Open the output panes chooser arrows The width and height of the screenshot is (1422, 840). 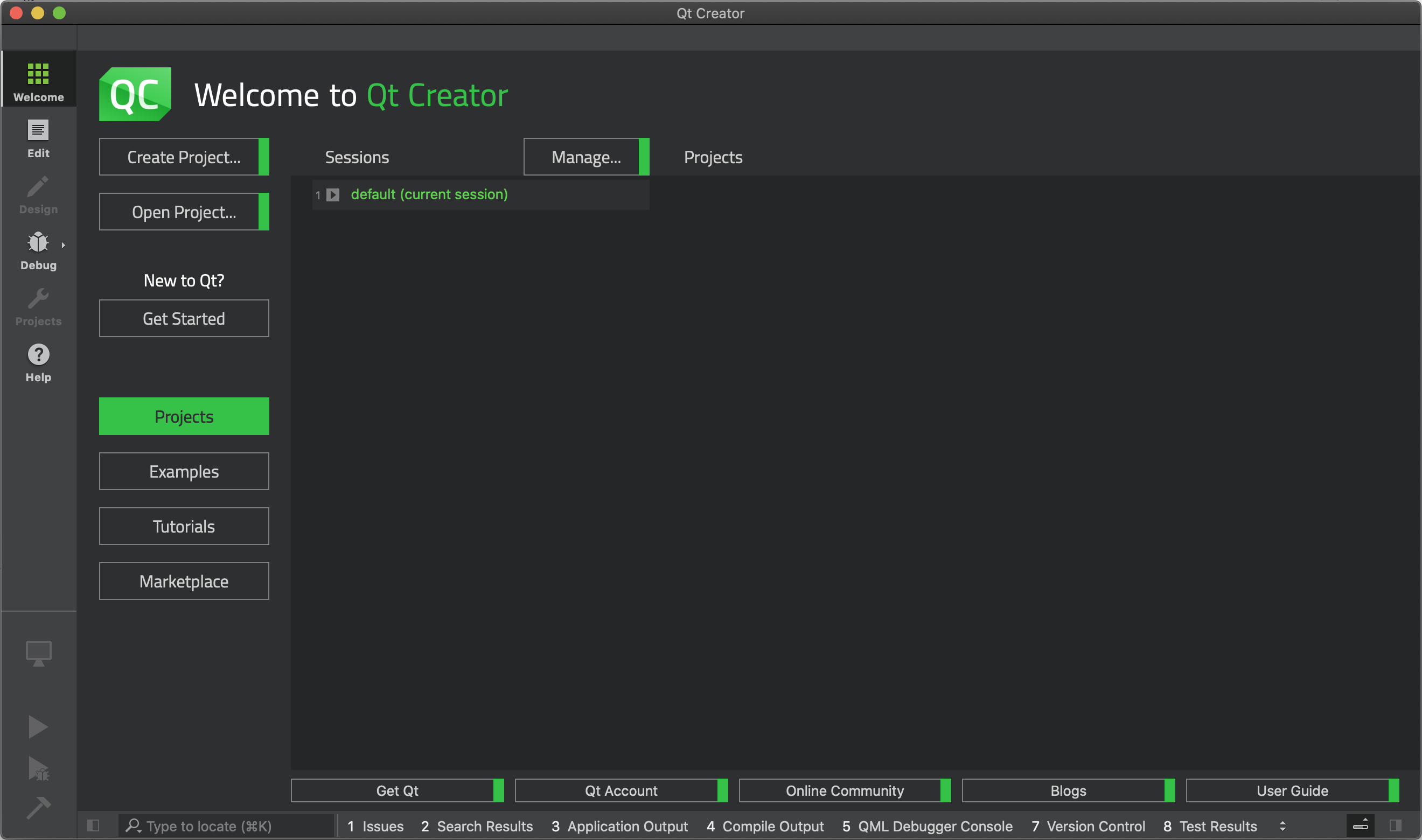[1282, 827]
